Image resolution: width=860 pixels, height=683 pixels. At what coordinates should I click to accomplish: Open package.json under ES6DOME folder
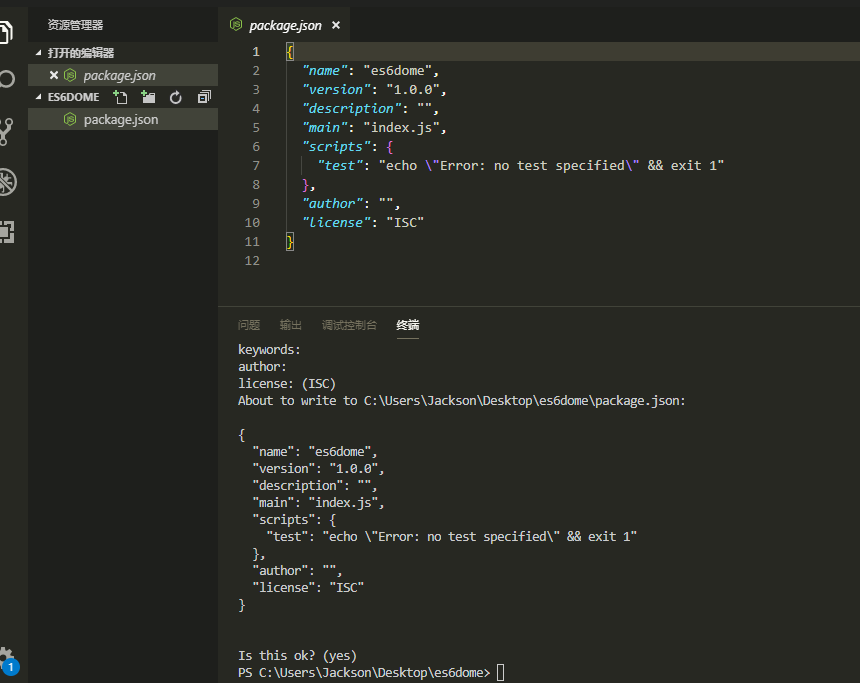123,119
